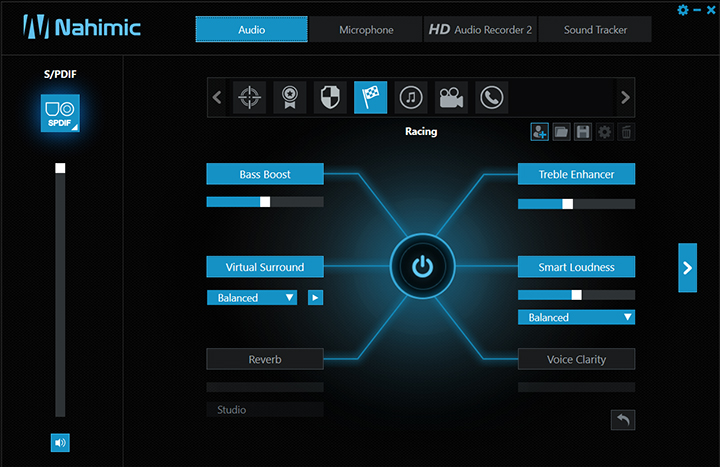This screenshot has width=720, height=467.
Task: Select the Racing checkered flag profile
Action: click(371, 97)
